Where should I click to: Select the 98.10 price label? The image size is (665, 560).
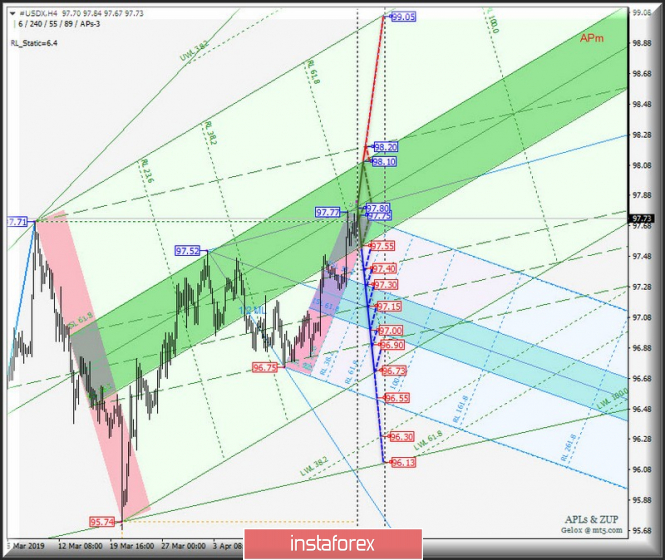click(384, 161)
